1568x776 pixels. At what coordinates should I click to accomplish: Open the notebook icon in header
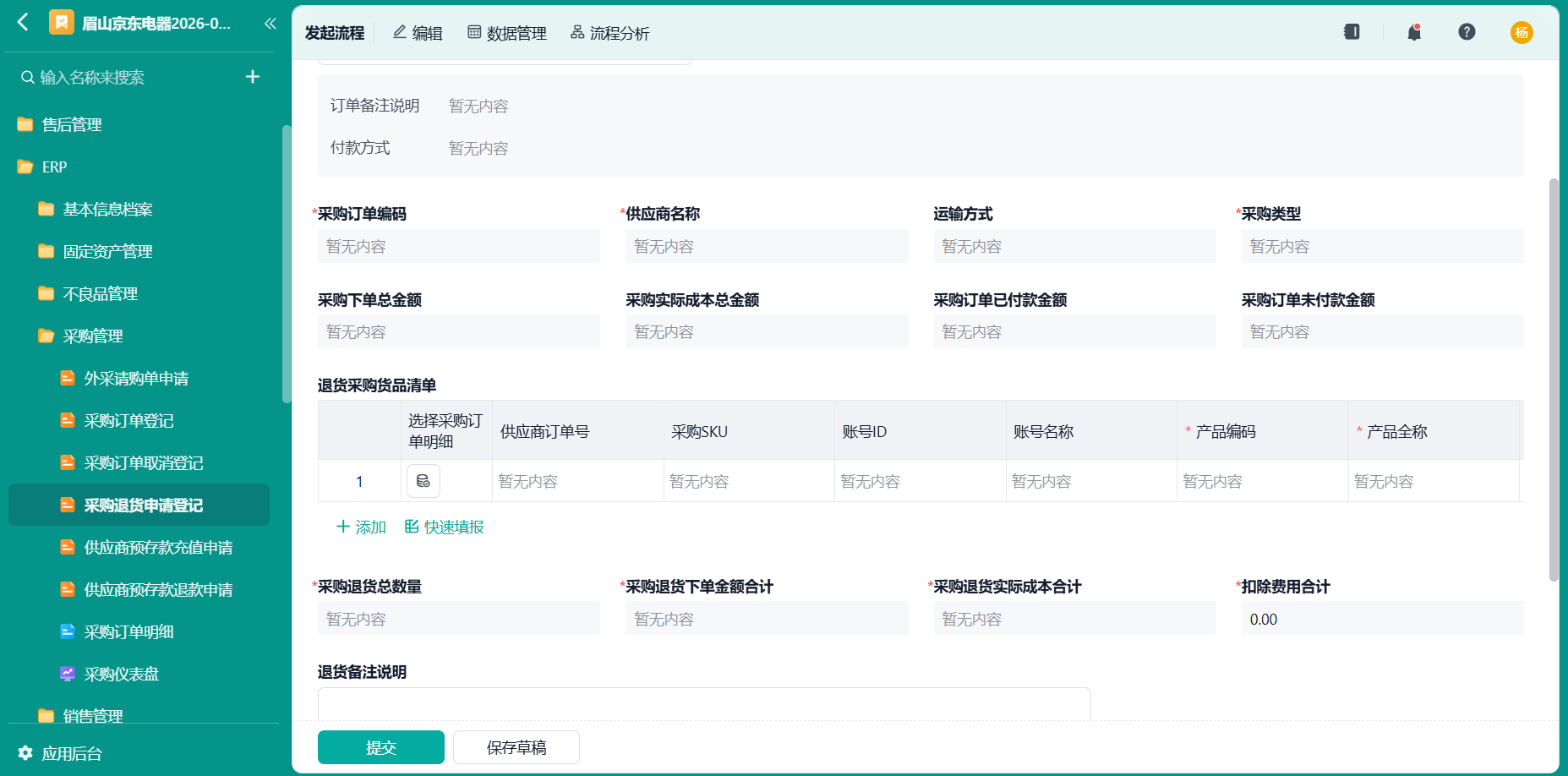pyautogui.click(x=1352, y=32)
